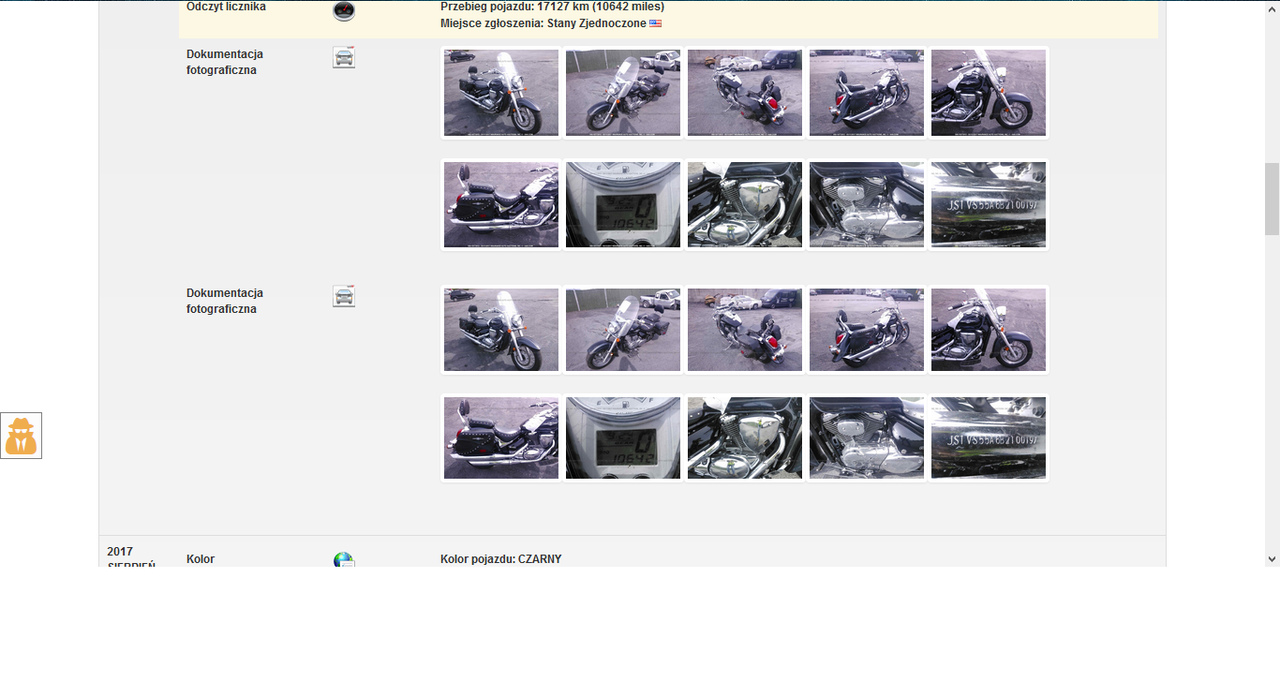The height and width of the screenshot is (682, 1280).
Task: Open second thumbnail in top row showing windshield
Action: pos(623,93)
